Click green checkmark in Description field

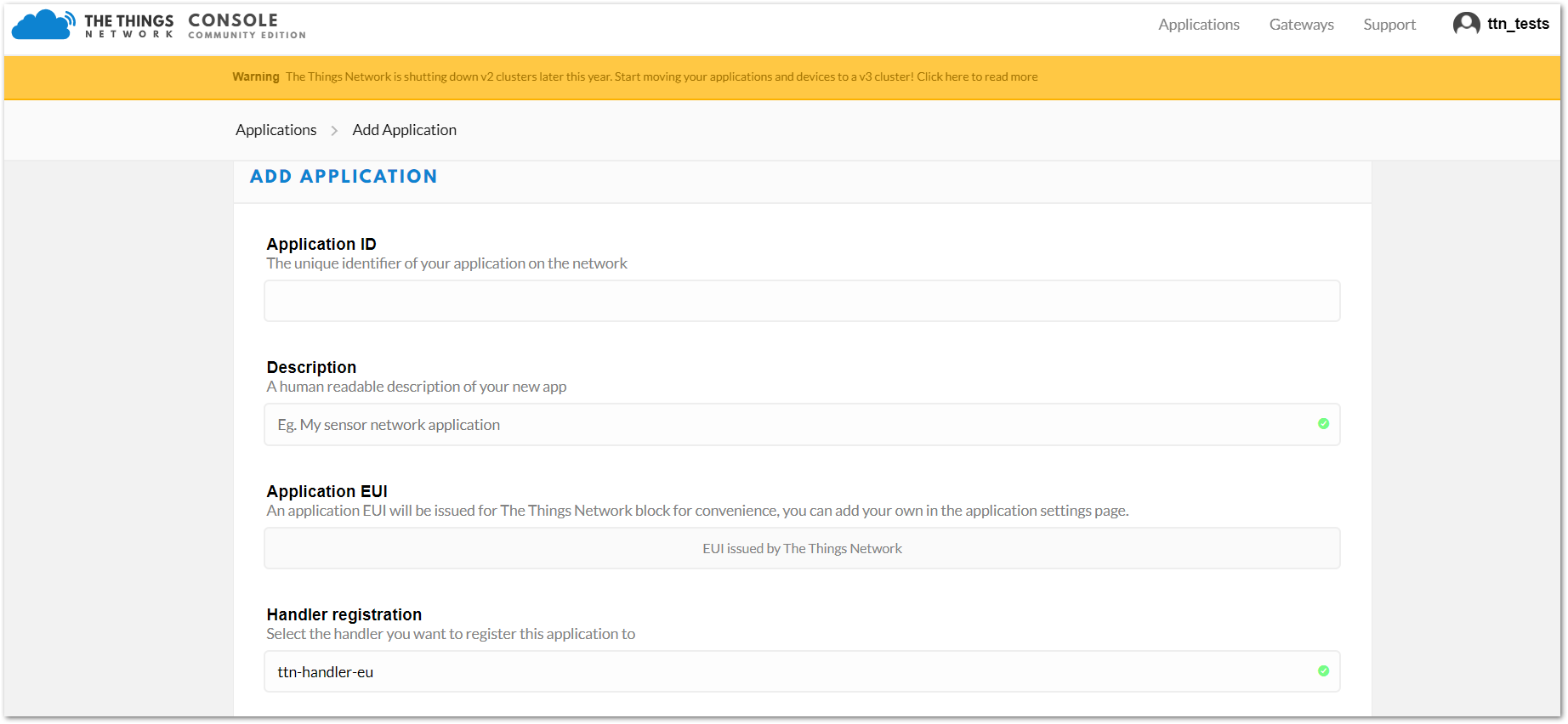1323,424
